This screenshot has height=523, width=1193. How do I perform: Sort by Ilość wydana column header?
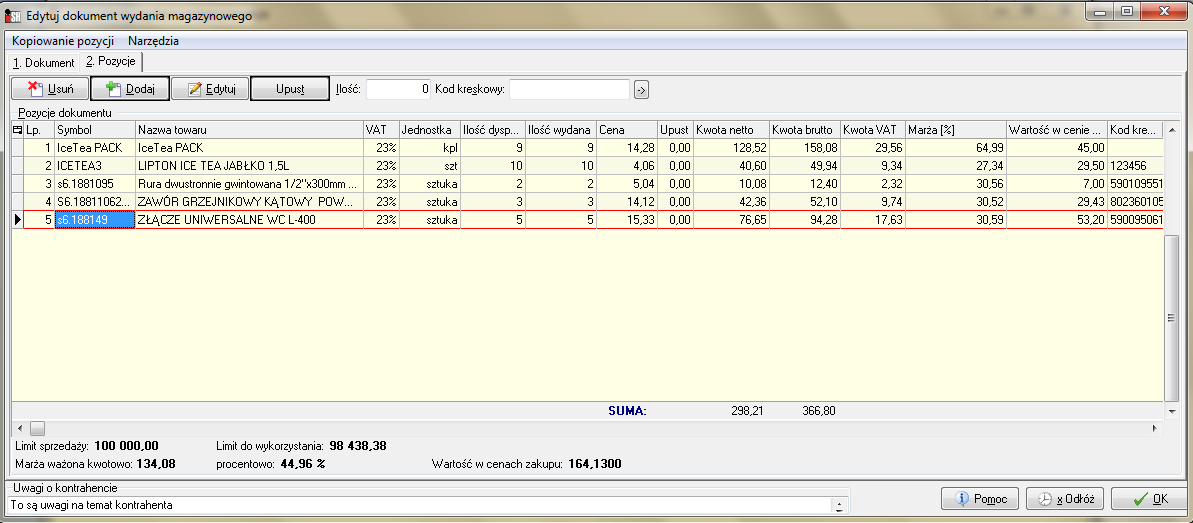pyautogui.click(x=561, y=129)
